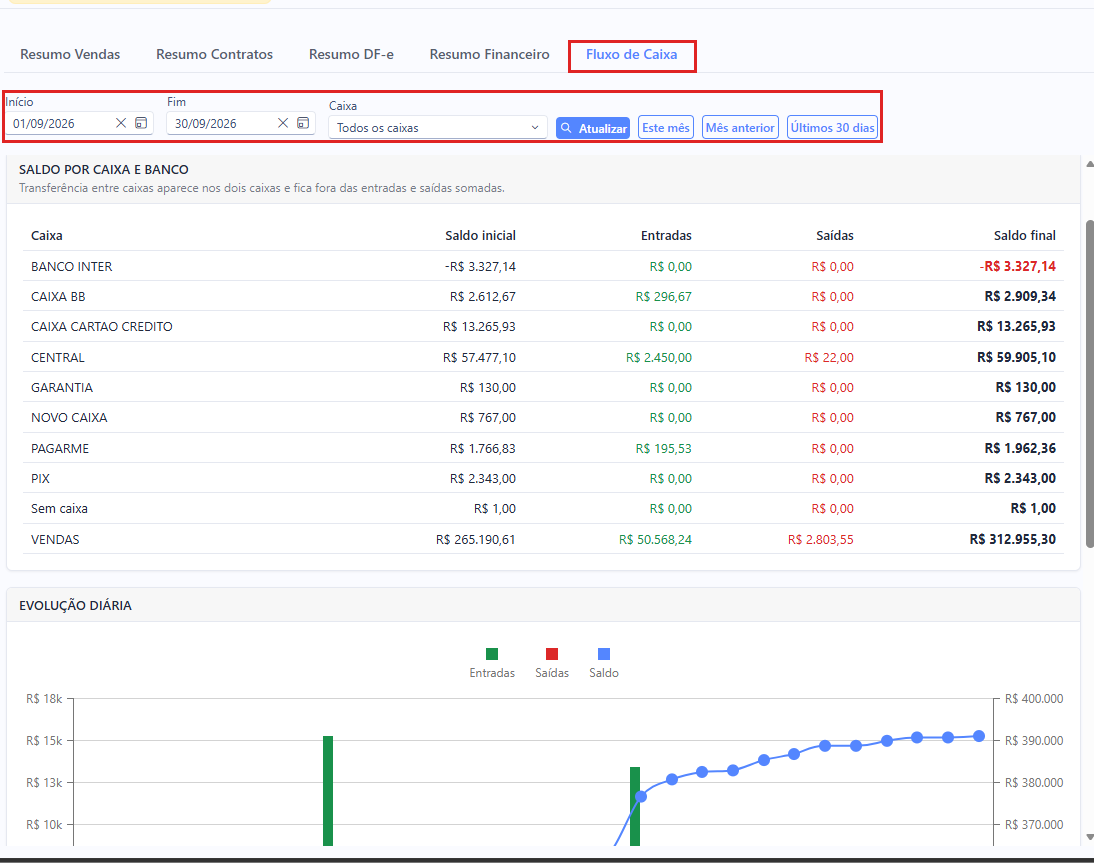Choose the 'Últimos 30 dias' range
The height and width of the screenshot is (863, 1094).
click(832, 128)
